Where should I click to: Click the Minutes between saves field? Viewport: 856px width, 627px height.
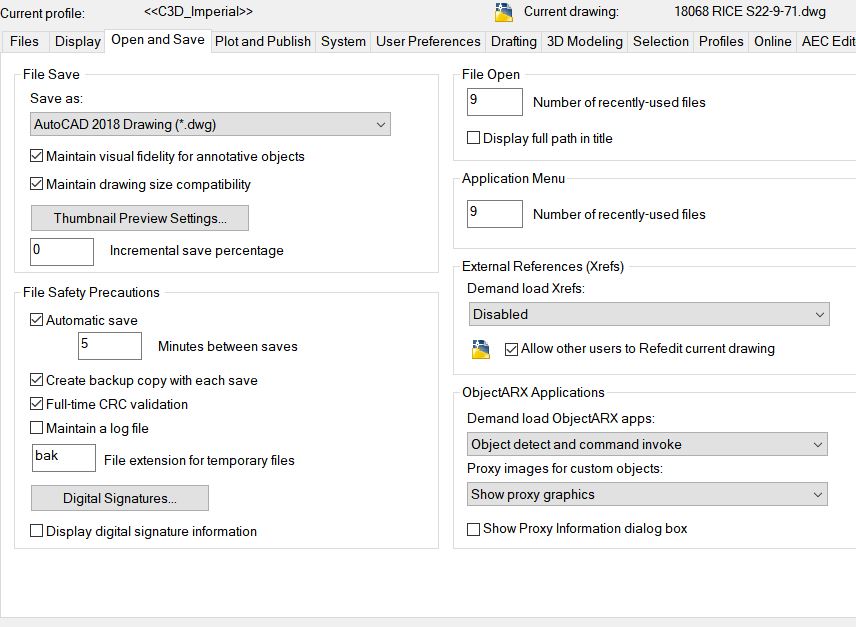coord(110,346)
